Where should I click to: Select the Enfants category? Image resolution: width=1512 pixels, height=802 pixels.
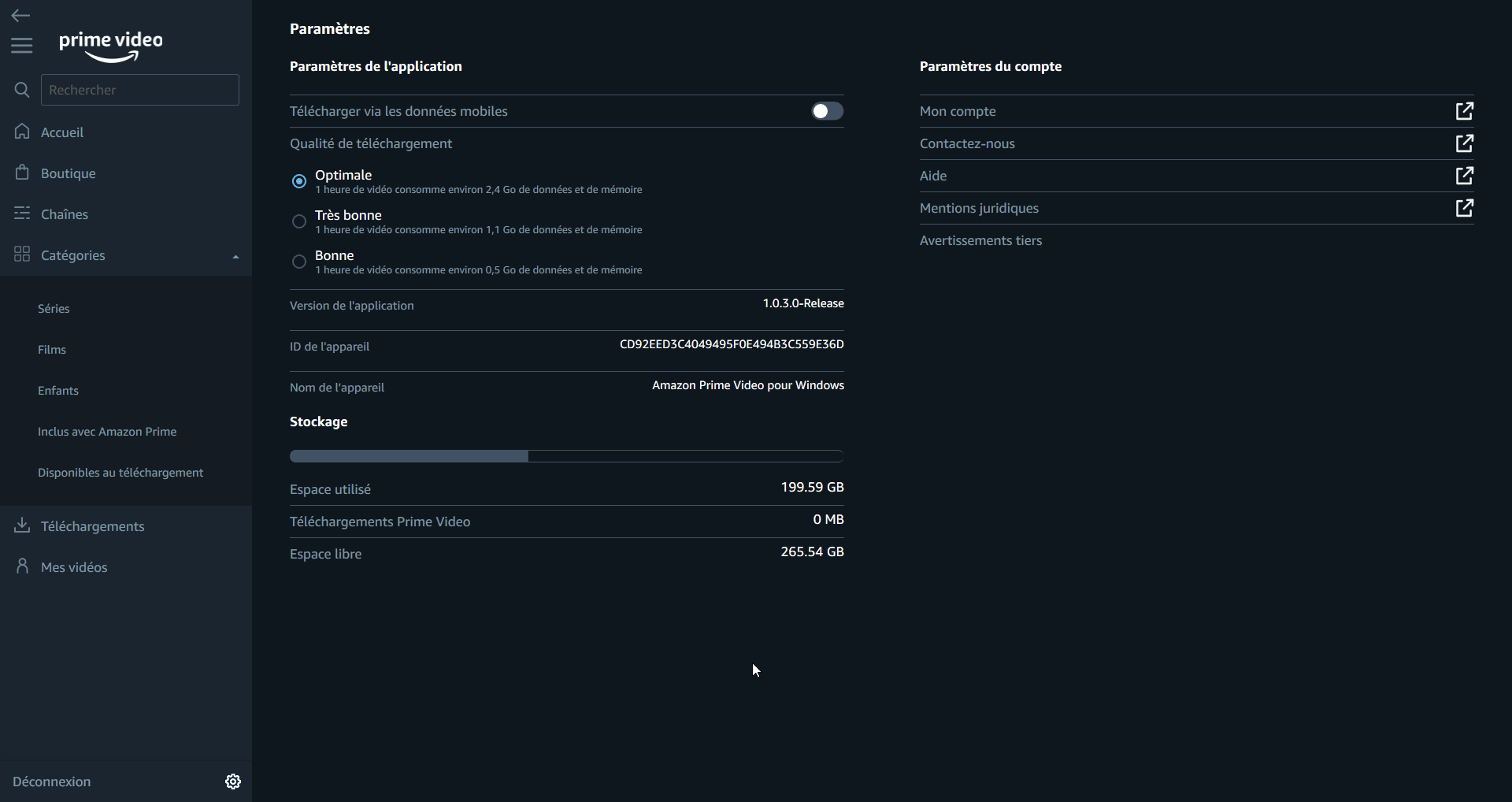[58, 391]
